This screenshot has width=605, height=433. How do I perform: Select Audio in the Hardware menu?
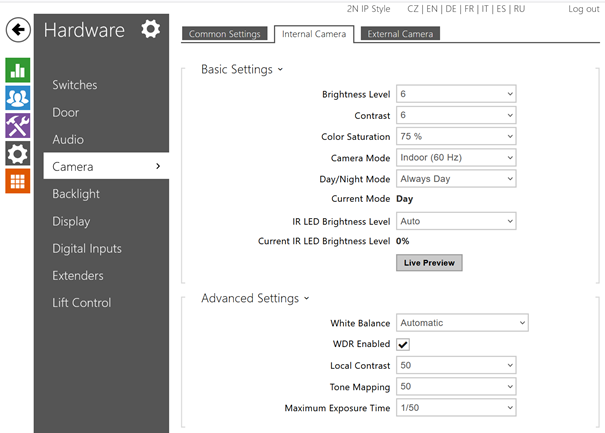68,140
